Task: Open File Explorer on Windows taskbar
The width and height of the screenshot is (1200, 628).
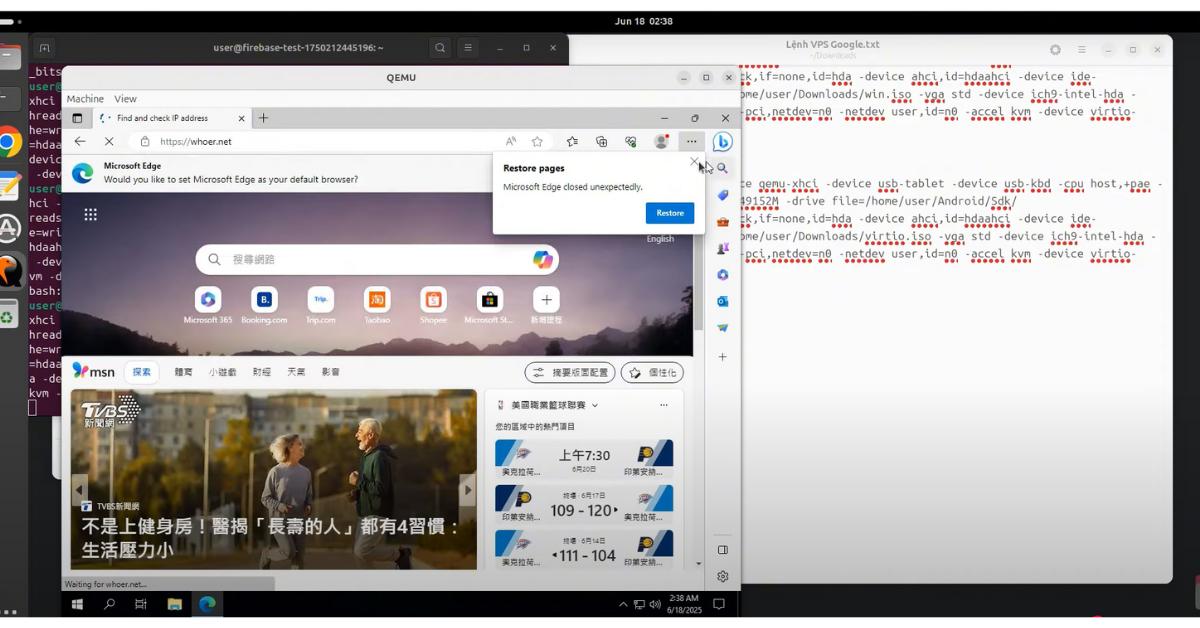Action: (174, 604)
